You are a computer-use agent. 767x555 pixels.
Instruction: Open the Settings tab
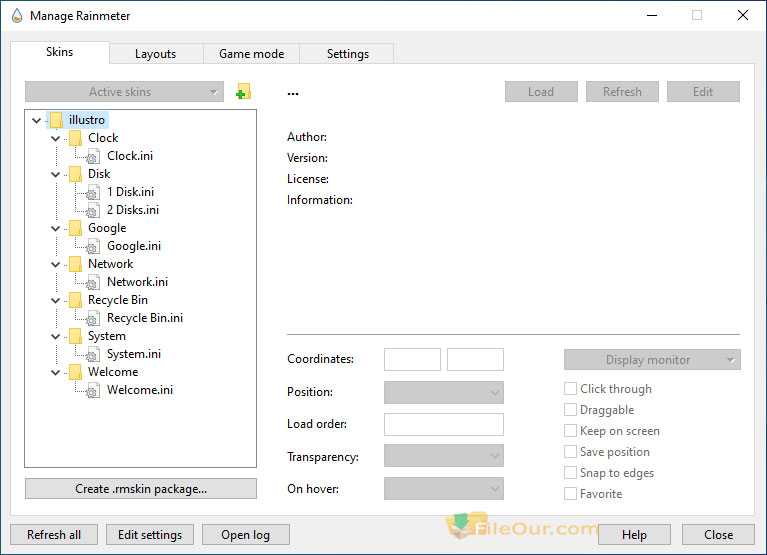tap(348, 54)
